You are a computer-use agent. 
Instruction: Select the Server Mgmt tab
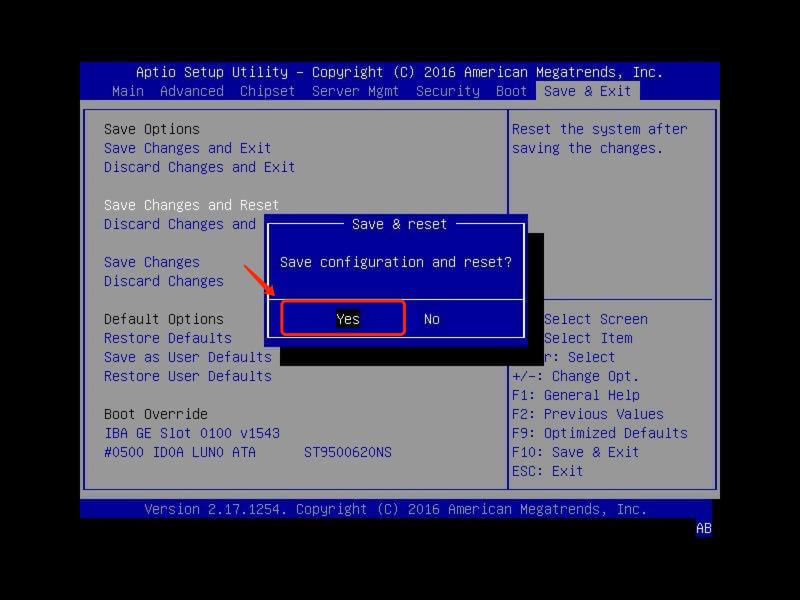pos(355,91)
